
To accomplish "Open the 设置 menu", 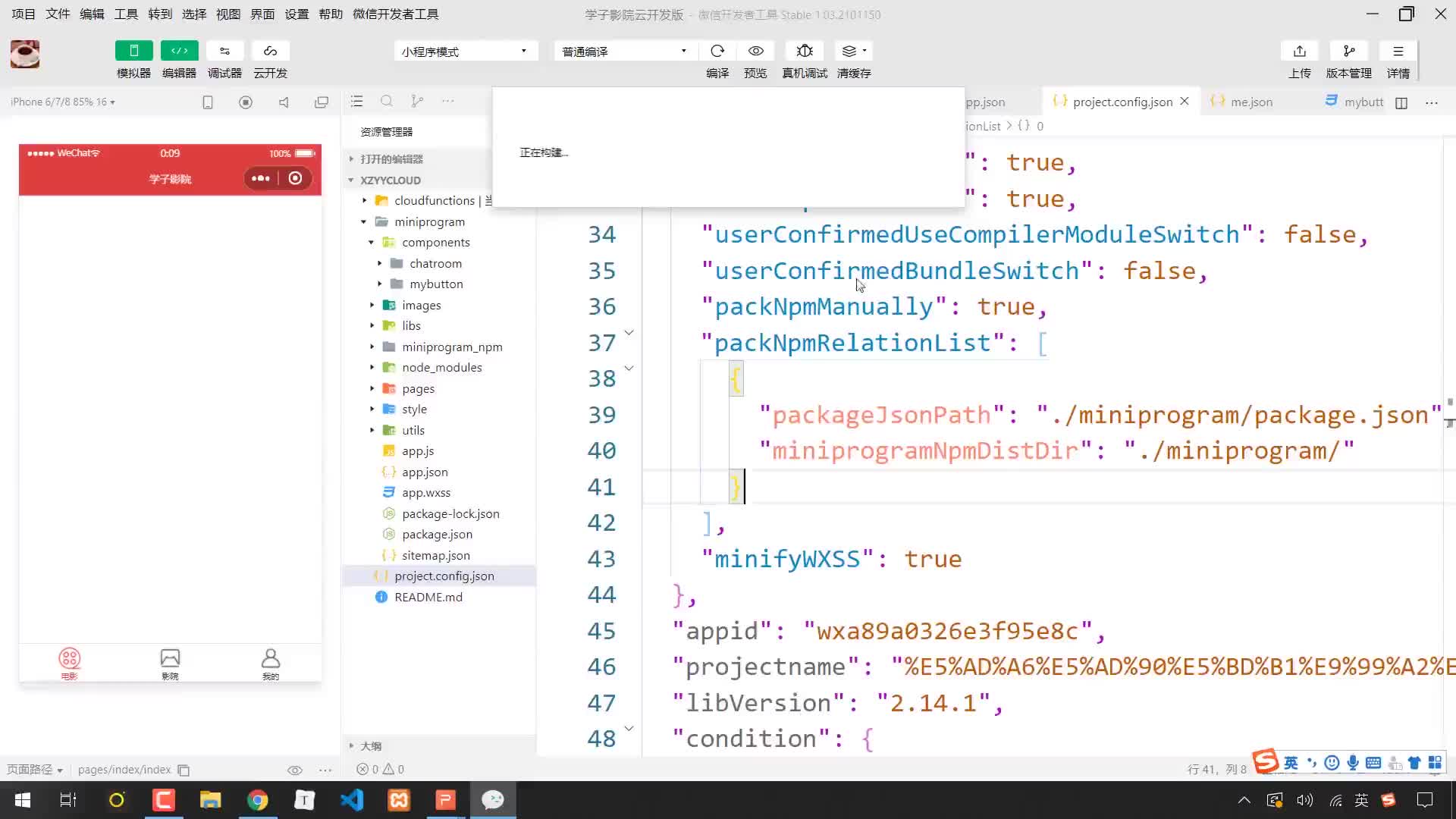I will point(297,14).
